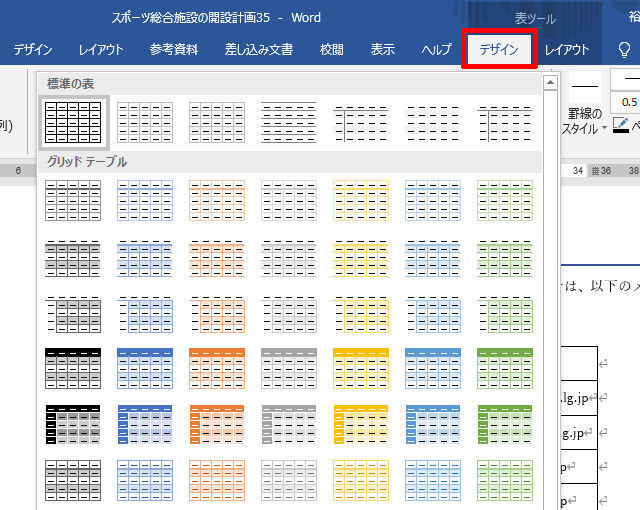This screenshot has width=640, height=510.
Task: Apply the dark green Grid Table 5 style
Action: [x=504, y=424]
